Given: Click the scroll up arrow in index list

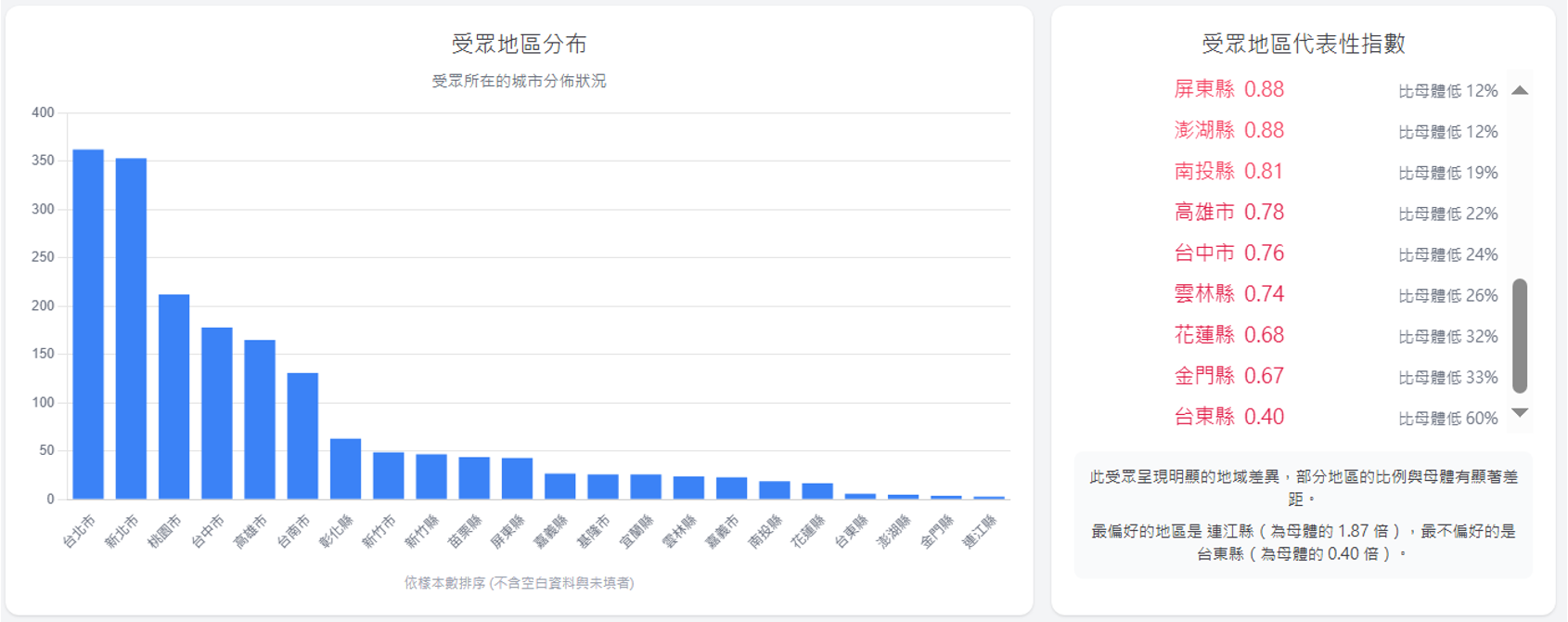Looking at the screenshot, I should tap(1520, 90).
